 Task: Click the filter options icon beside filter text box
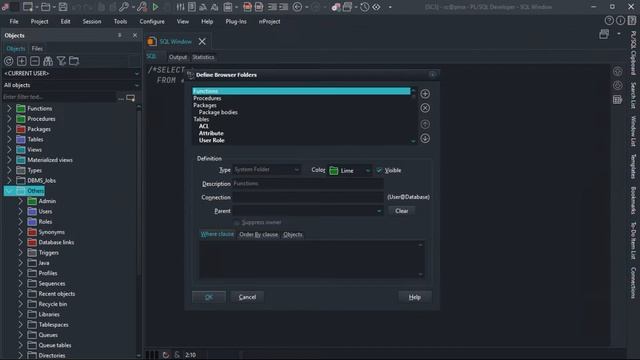tap(131, 98)
